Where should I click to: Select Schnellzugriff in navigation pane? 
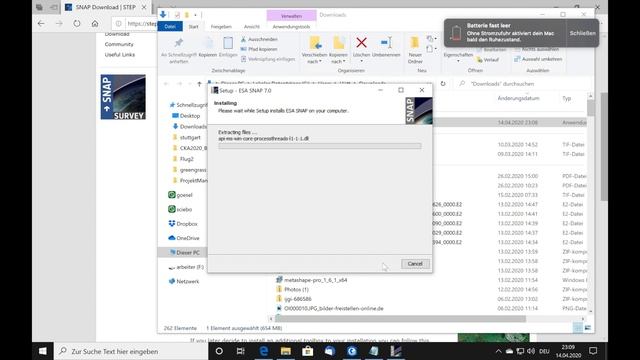point(188,105)
